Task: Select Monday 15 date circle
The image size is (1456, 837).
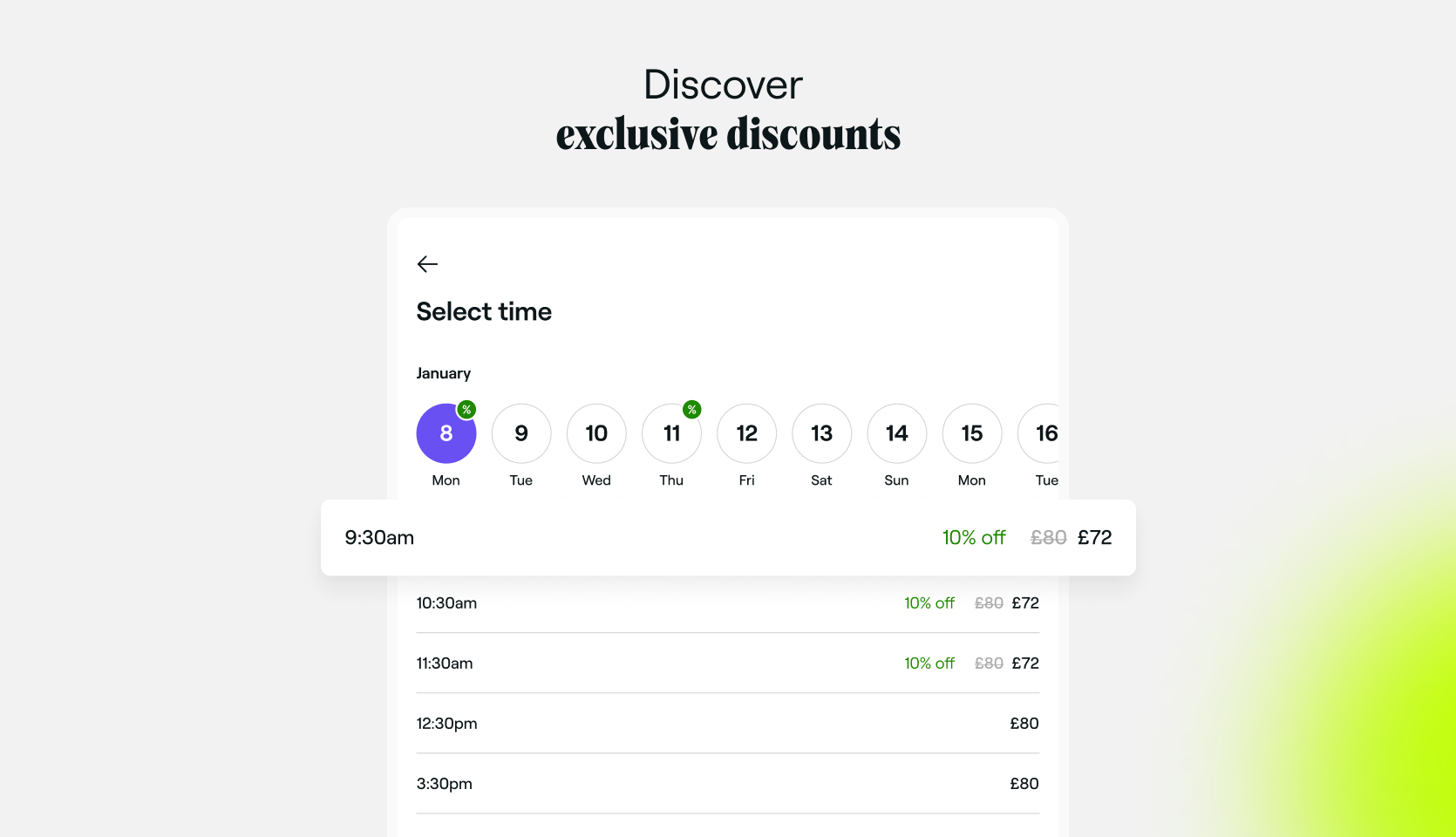Action: (x=972, y=433)
